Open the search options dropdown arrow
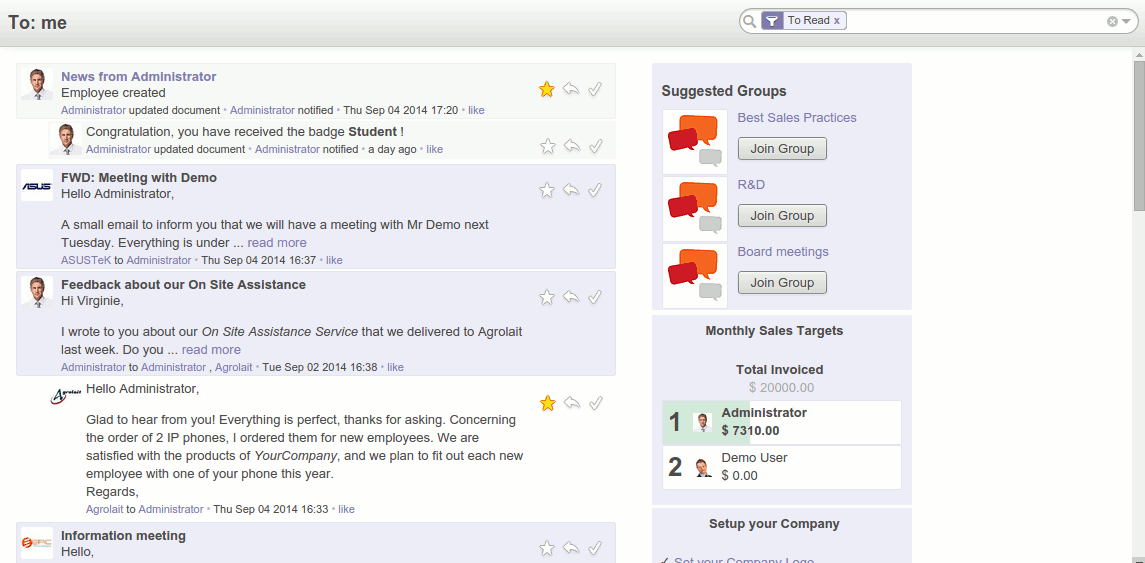The width and height of the screenshot is (1145, 563). click(1126, 21)
